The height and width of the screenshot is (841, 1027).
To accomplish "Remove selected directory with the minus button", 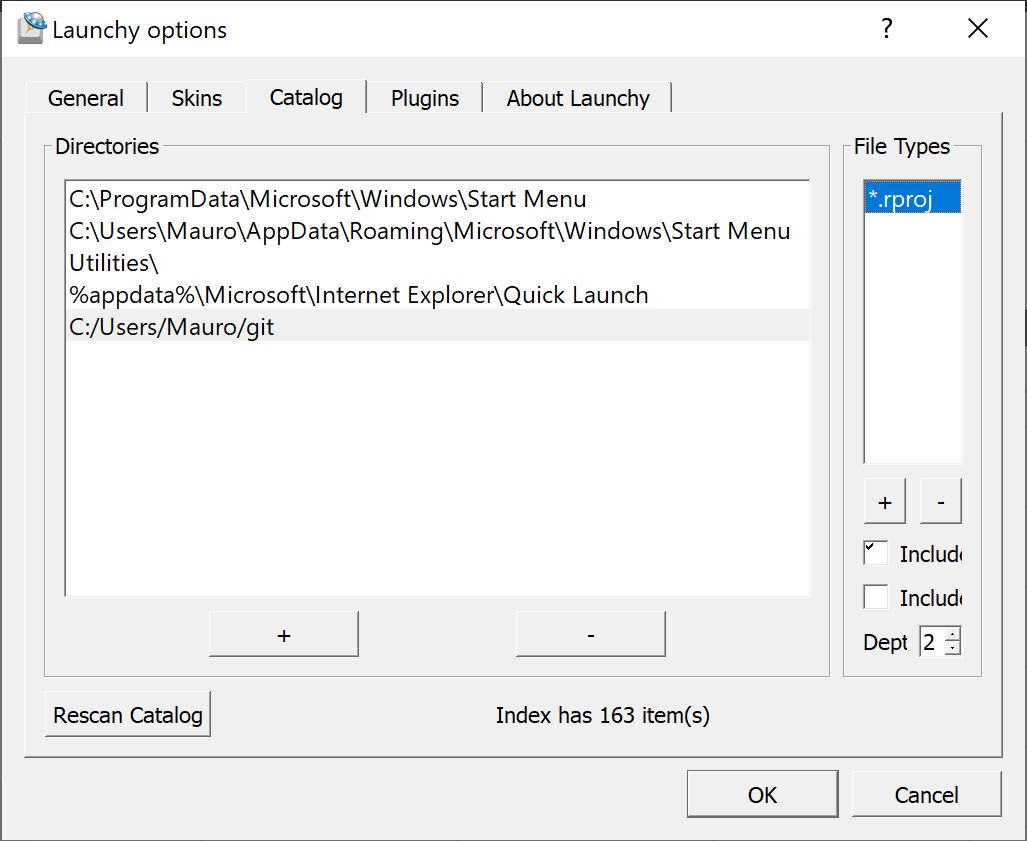I will (590, 634).
